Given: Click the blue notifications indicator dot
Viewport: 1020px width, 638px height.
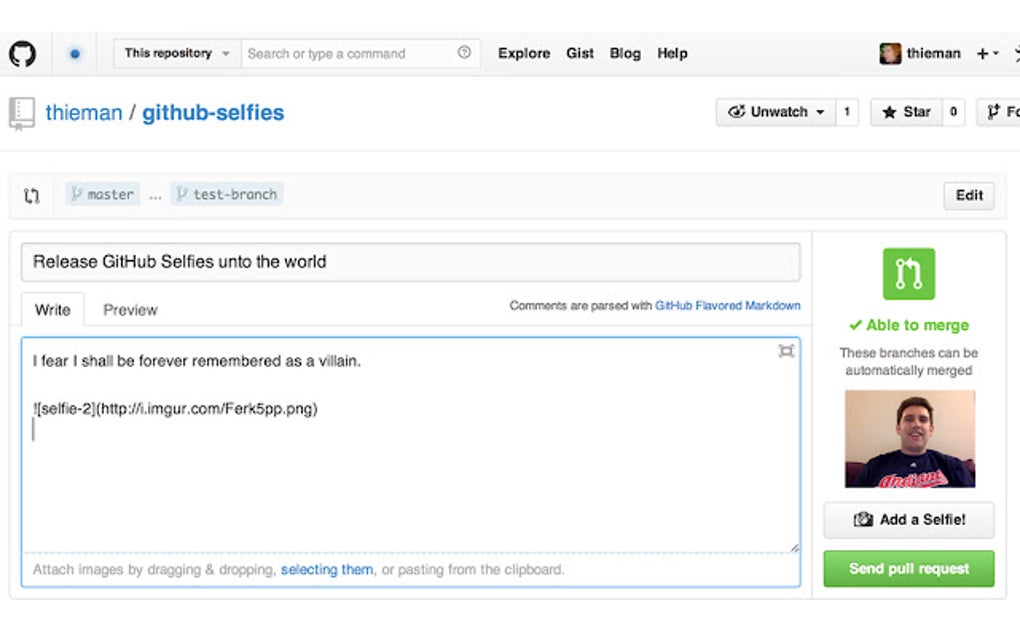Looking at the screenshot, I should pyautogui.click(x=75, y=53).
